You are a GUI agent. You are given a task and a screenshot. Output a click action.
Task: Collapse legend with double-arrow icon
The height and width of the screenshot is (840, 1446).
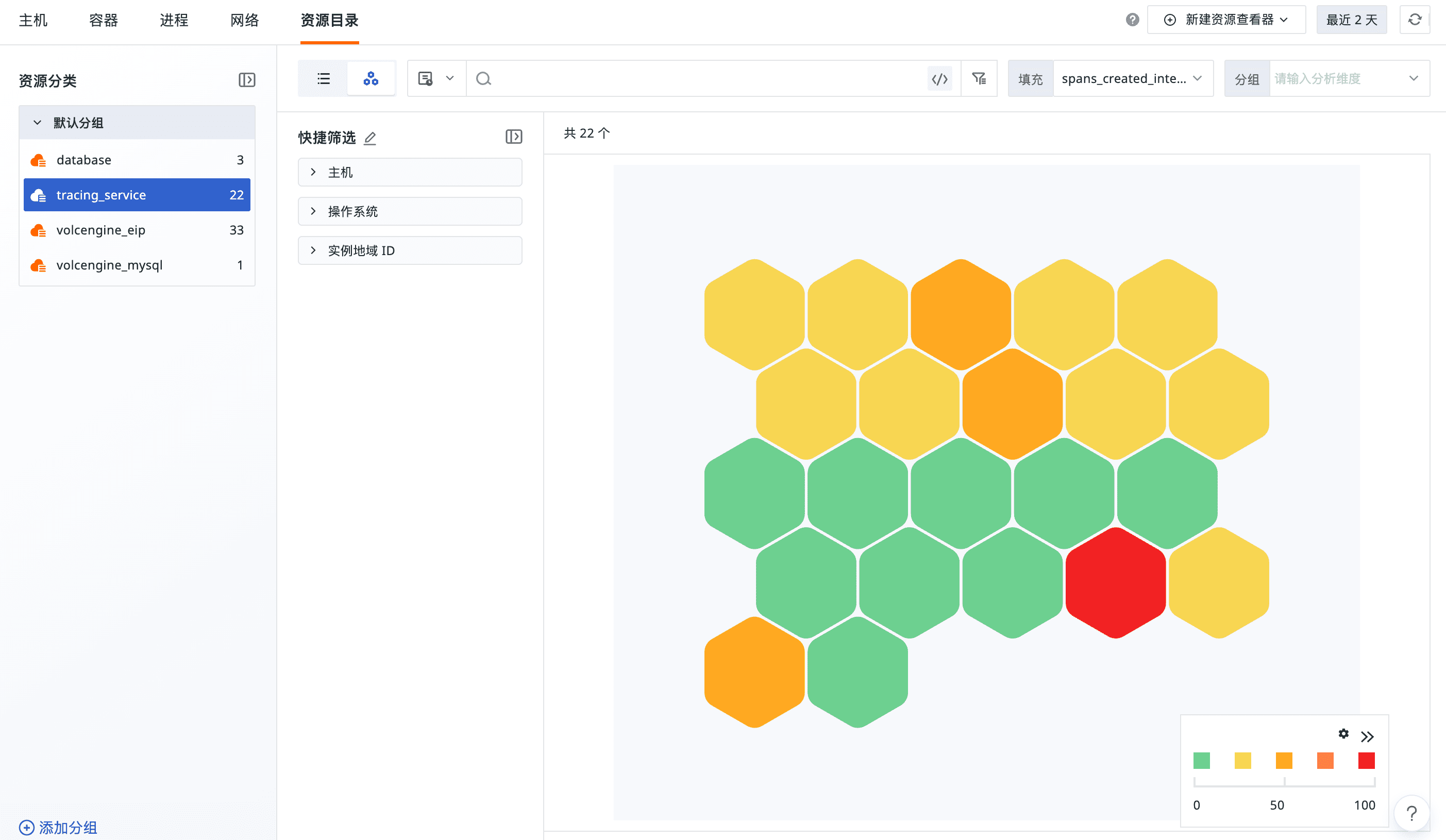point(1367,737)
